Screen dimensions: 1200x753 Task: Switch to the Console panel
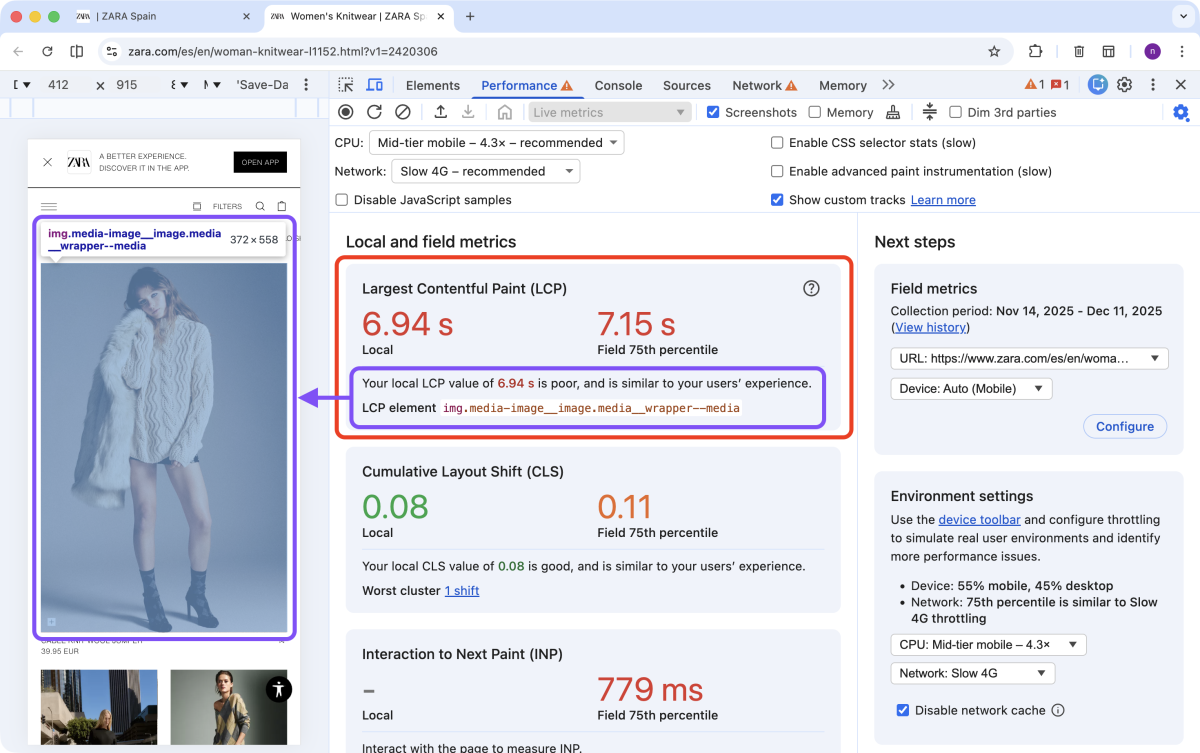[x=618, y=85]
